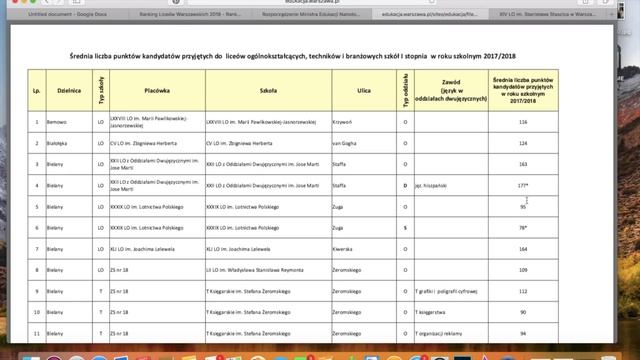Click the score value '78*'

click(523, 228)
